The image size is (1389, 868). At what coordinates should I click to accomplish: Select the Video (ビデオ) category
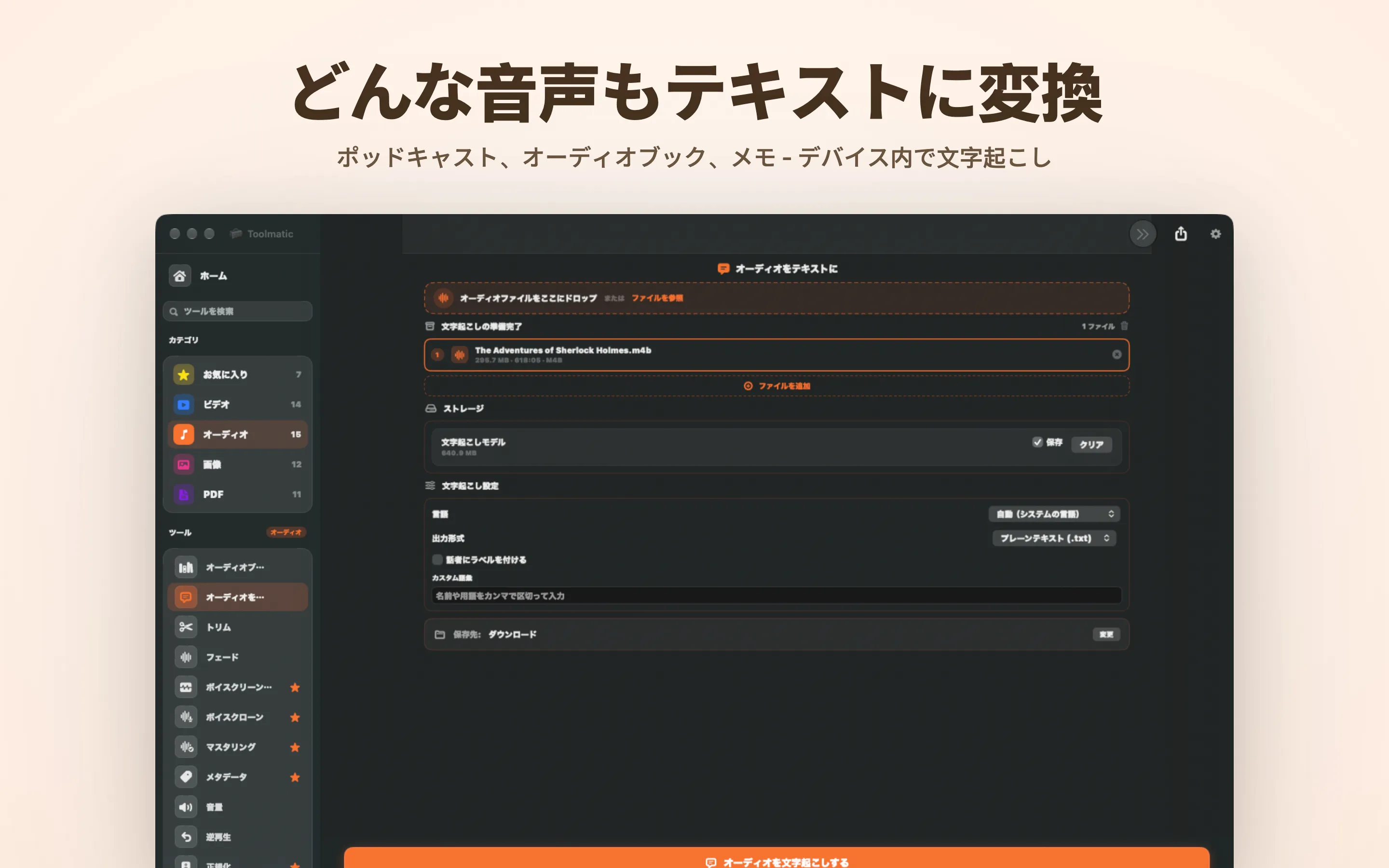pyautogui.click(x=238, y=404)
